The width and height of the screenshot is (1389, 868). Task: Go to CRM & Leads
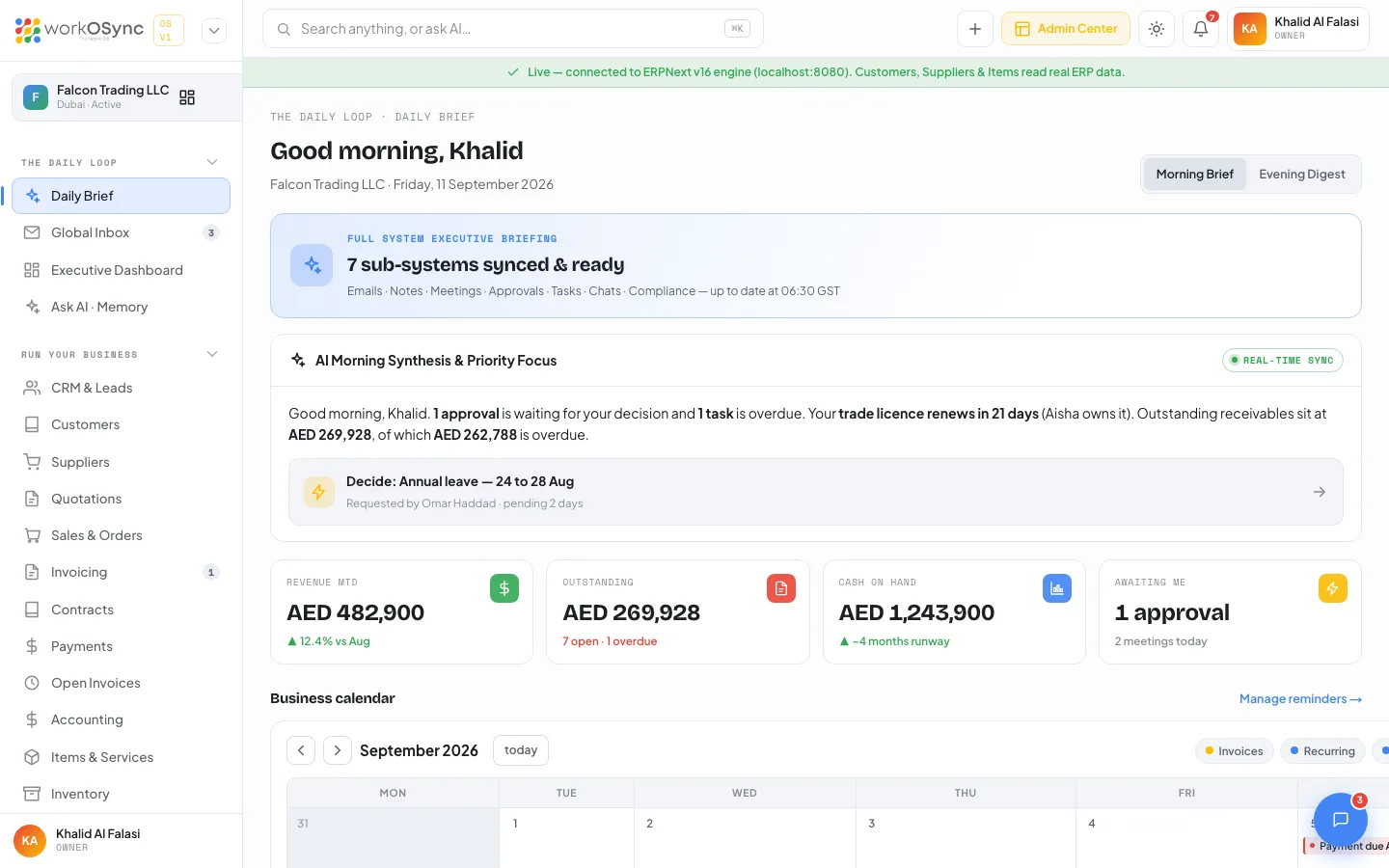pos(121,388)
